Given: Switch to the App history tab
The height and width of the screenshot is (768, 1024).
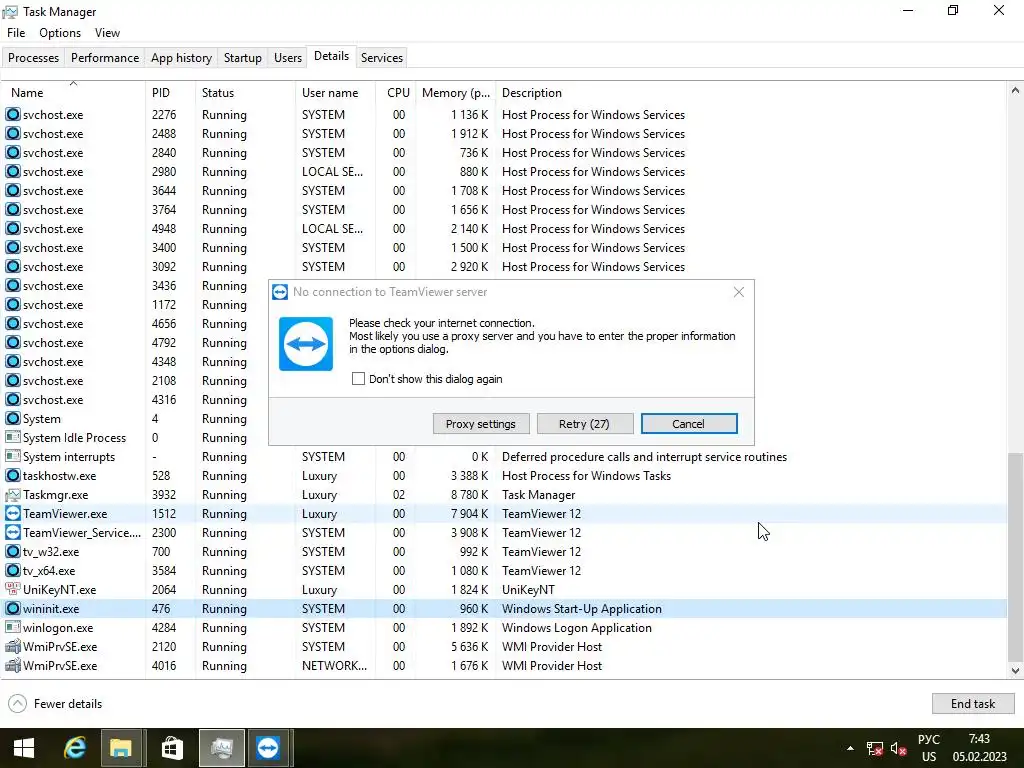Looking at the screenshot, I should point(182,57).
